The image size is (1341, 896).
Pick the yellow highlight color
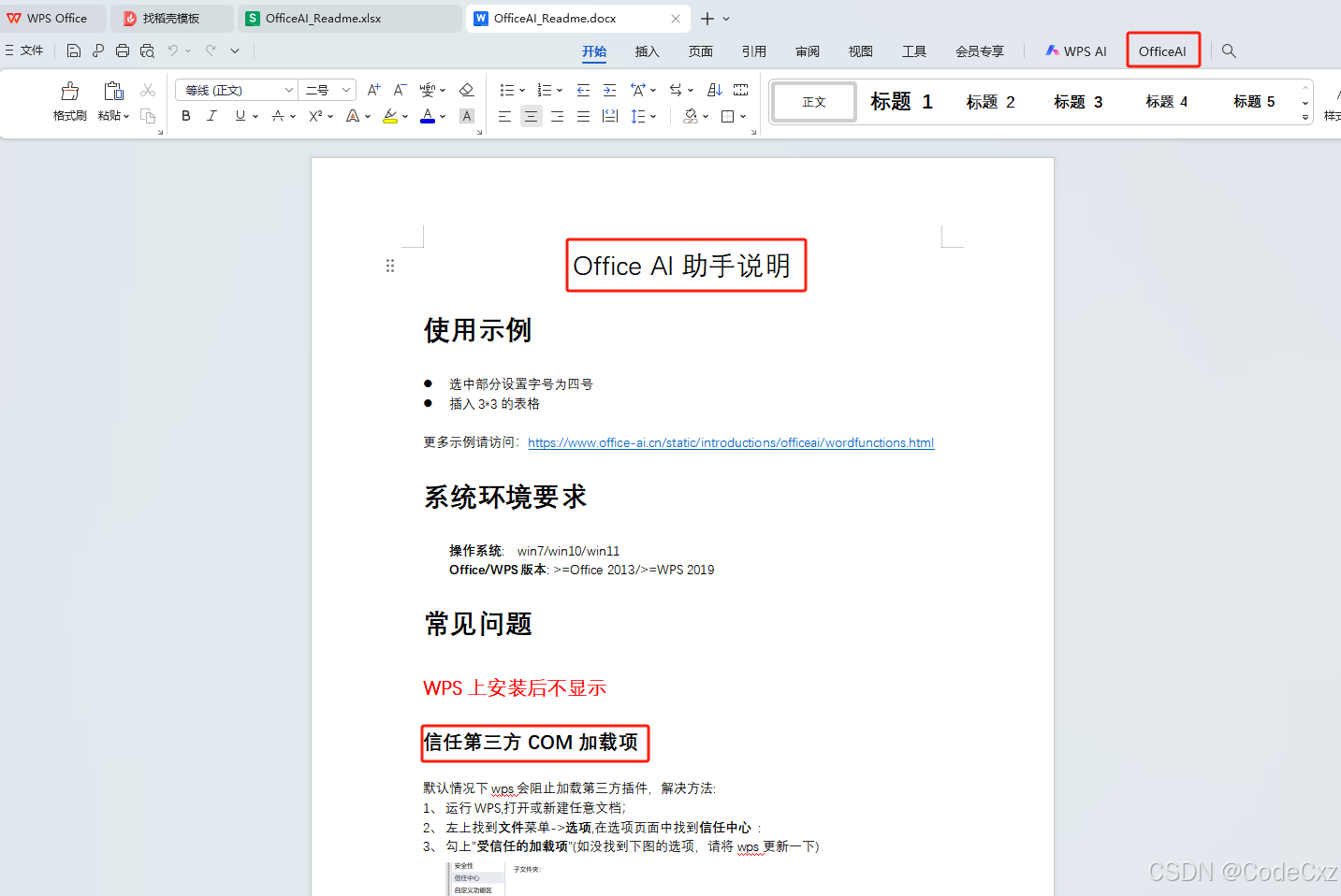click(x=390, y=116)
